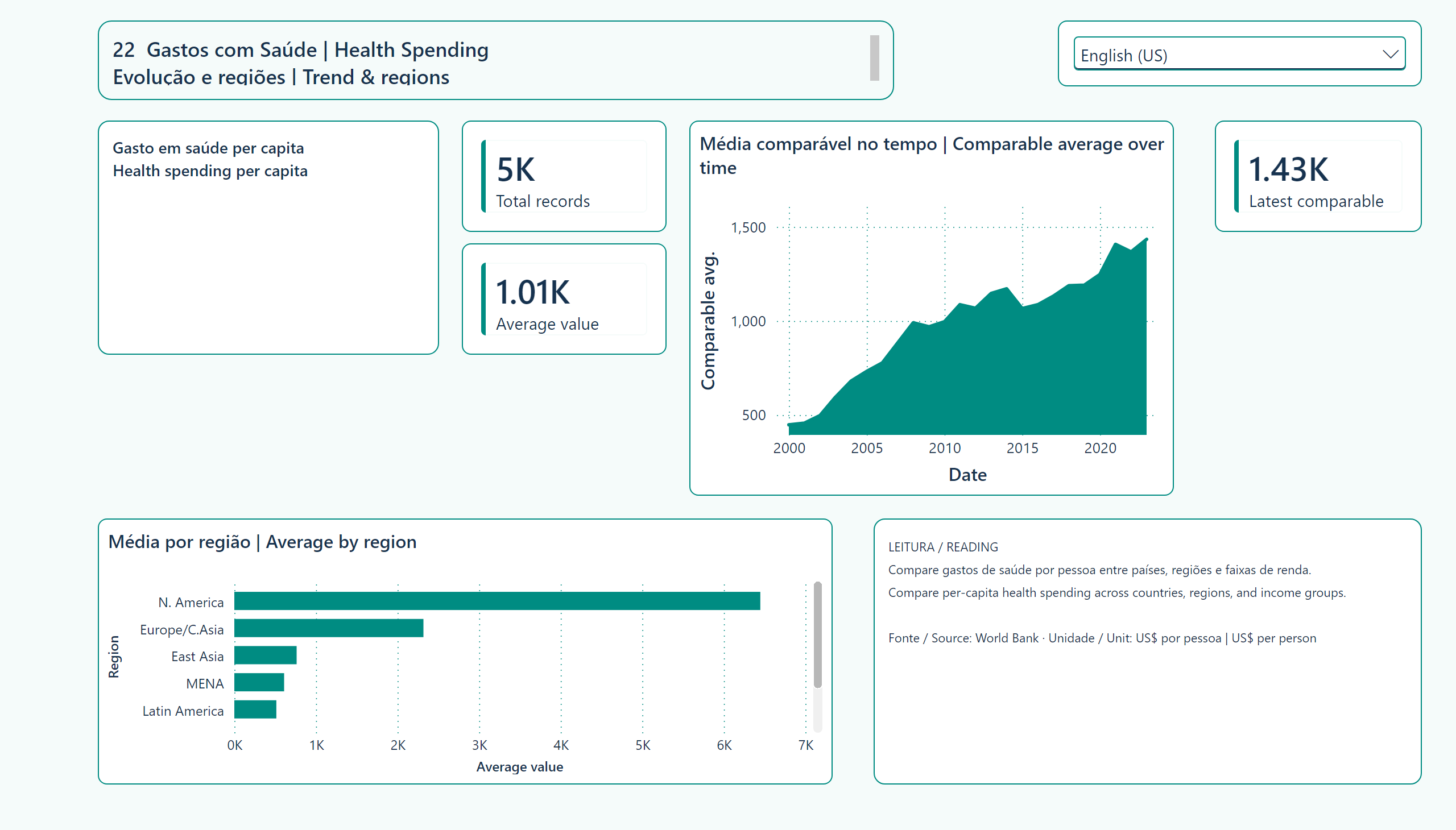Screen dimensions: 1456x830
Task: Click the region chart vertical scrollbar
Action: pos(817,634)
